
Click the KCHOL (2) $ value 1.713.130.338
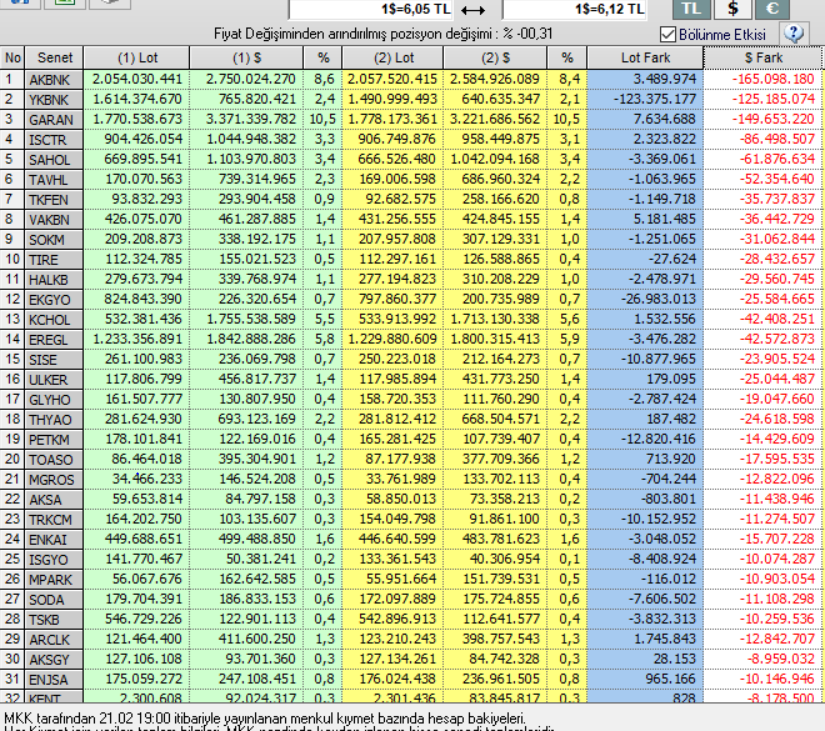pyautogui.click(x=495, y=319)
